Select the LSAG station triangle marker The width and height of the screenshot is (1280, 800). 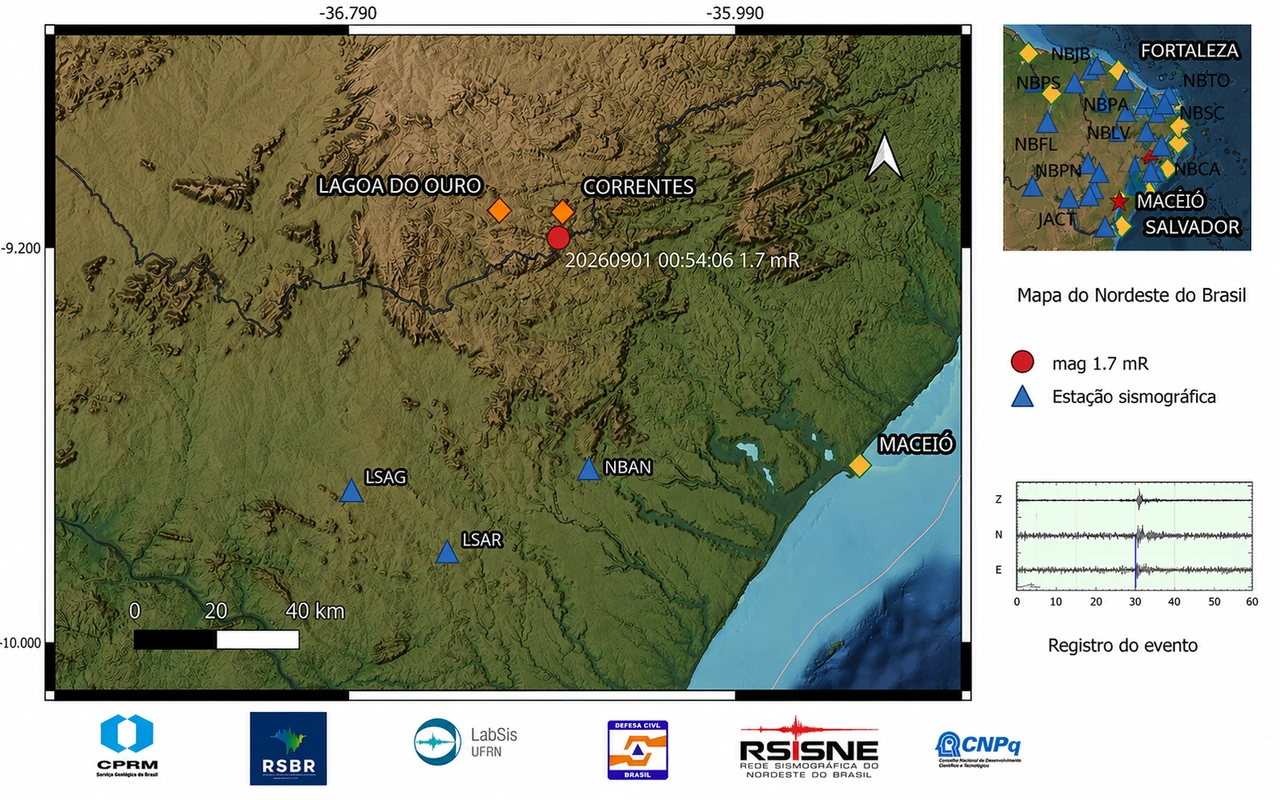(350, 490)
